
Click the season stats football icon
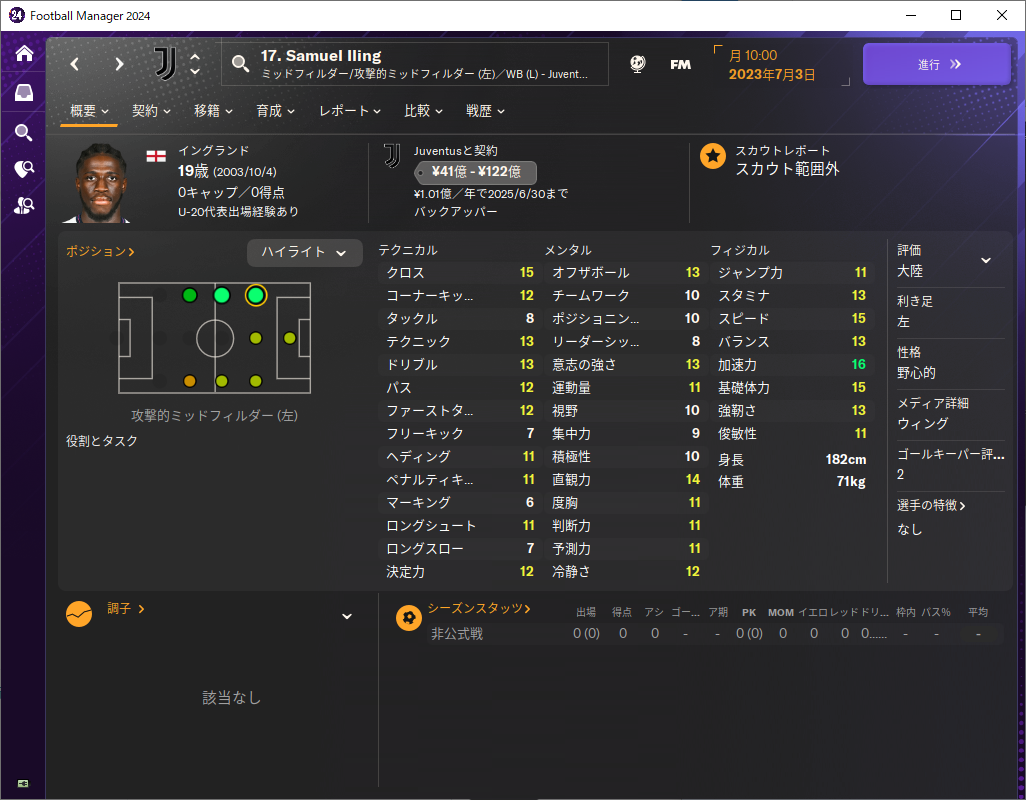point(409,617)
